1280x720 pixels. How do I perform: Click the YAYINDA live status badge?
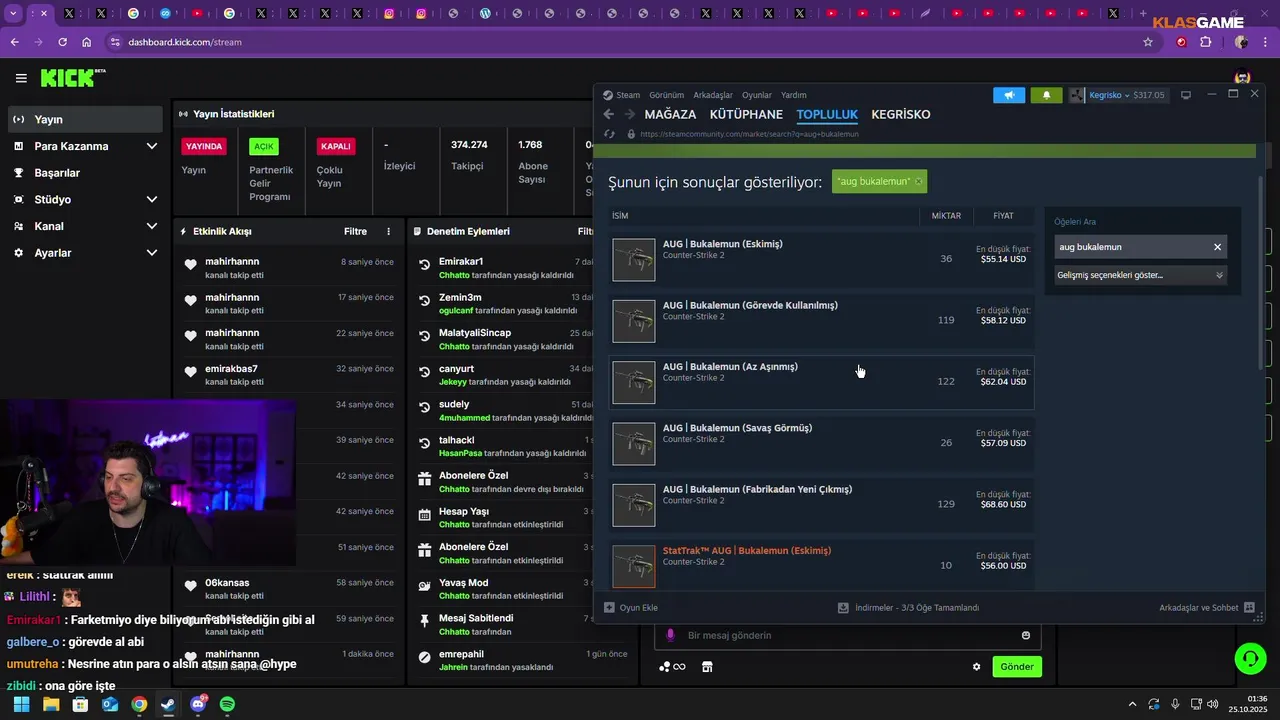point(204,146)
